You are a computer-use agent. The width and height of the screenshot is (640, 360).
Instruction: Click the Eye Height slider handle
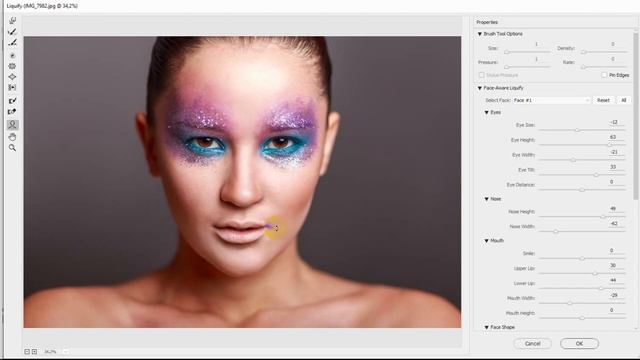click(x=610, y=145)
